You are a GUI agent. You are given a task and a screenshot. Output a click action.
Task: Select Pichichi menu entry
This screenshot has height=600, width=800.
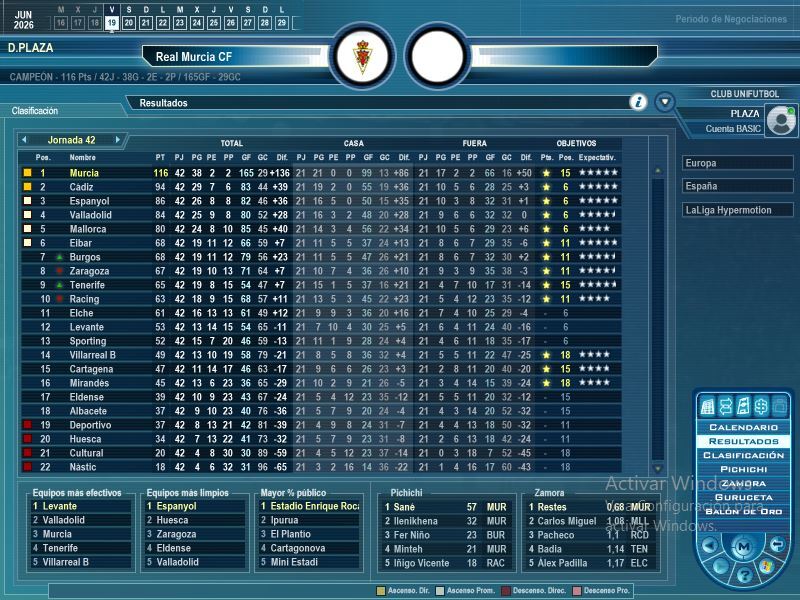[743, 469]
